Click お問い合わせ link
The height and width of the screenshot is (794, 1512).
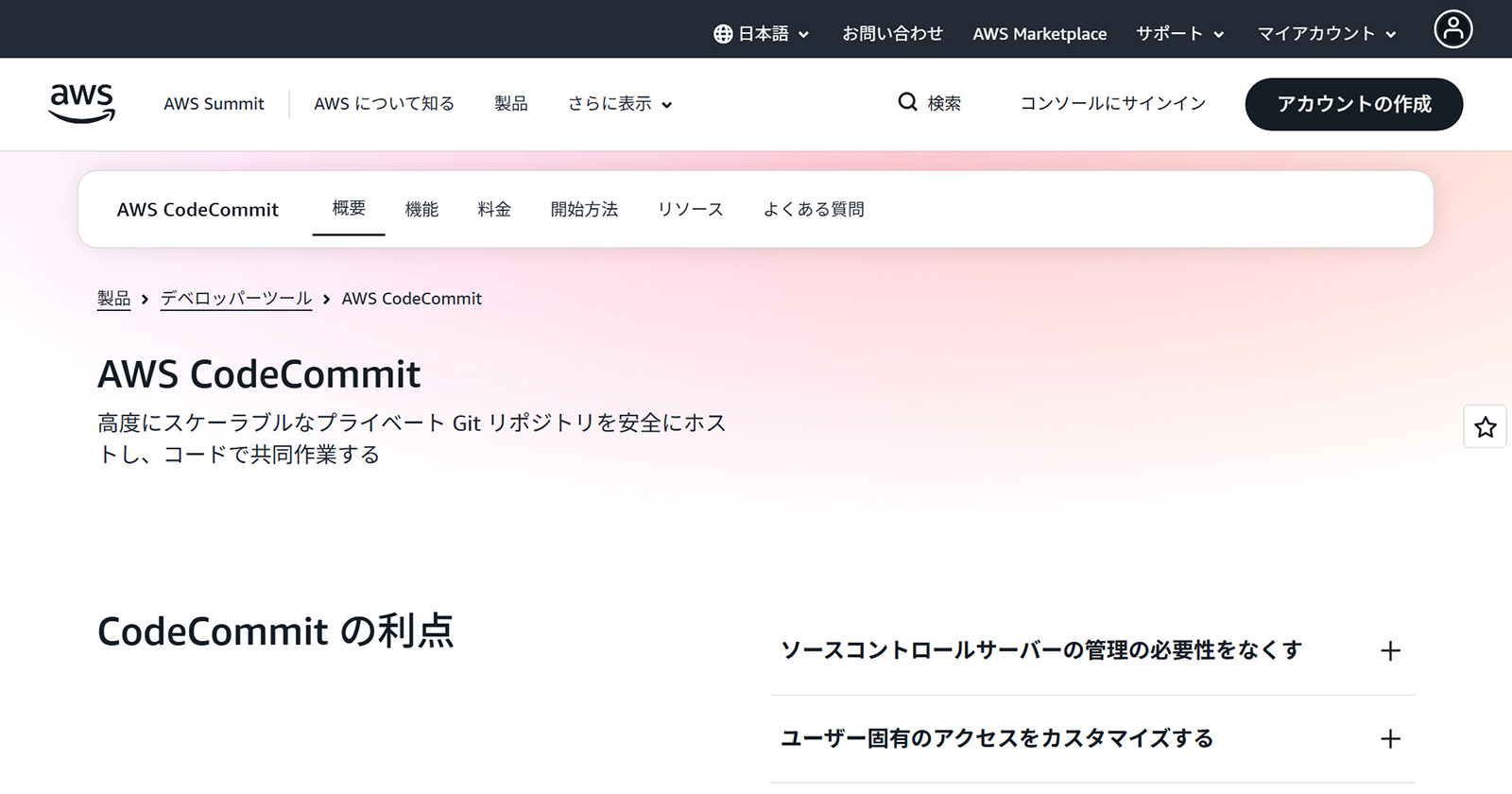pyautogui.click(x=892, y=34)
